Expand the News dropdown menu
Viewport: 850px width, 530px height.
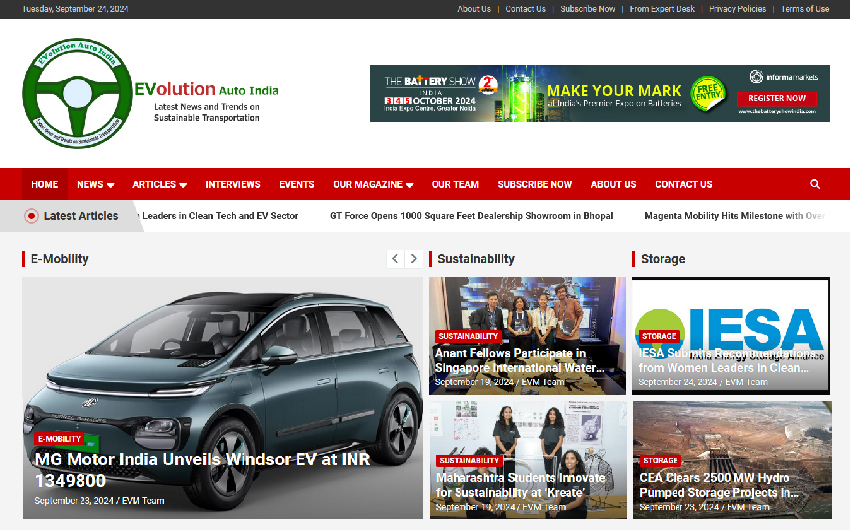[x=95, y=184]
